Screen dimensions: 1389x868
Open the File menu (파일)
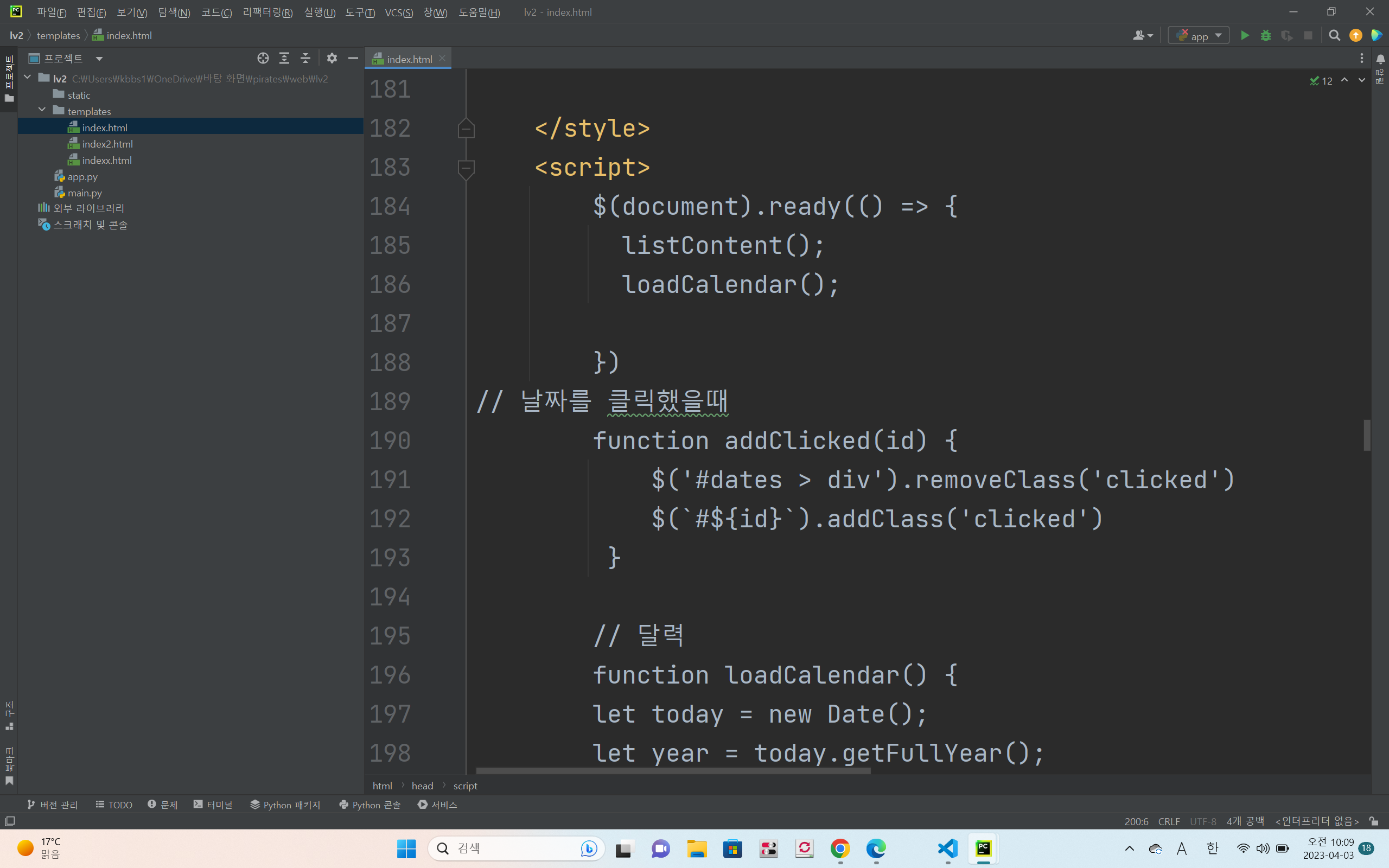[51, 12]
